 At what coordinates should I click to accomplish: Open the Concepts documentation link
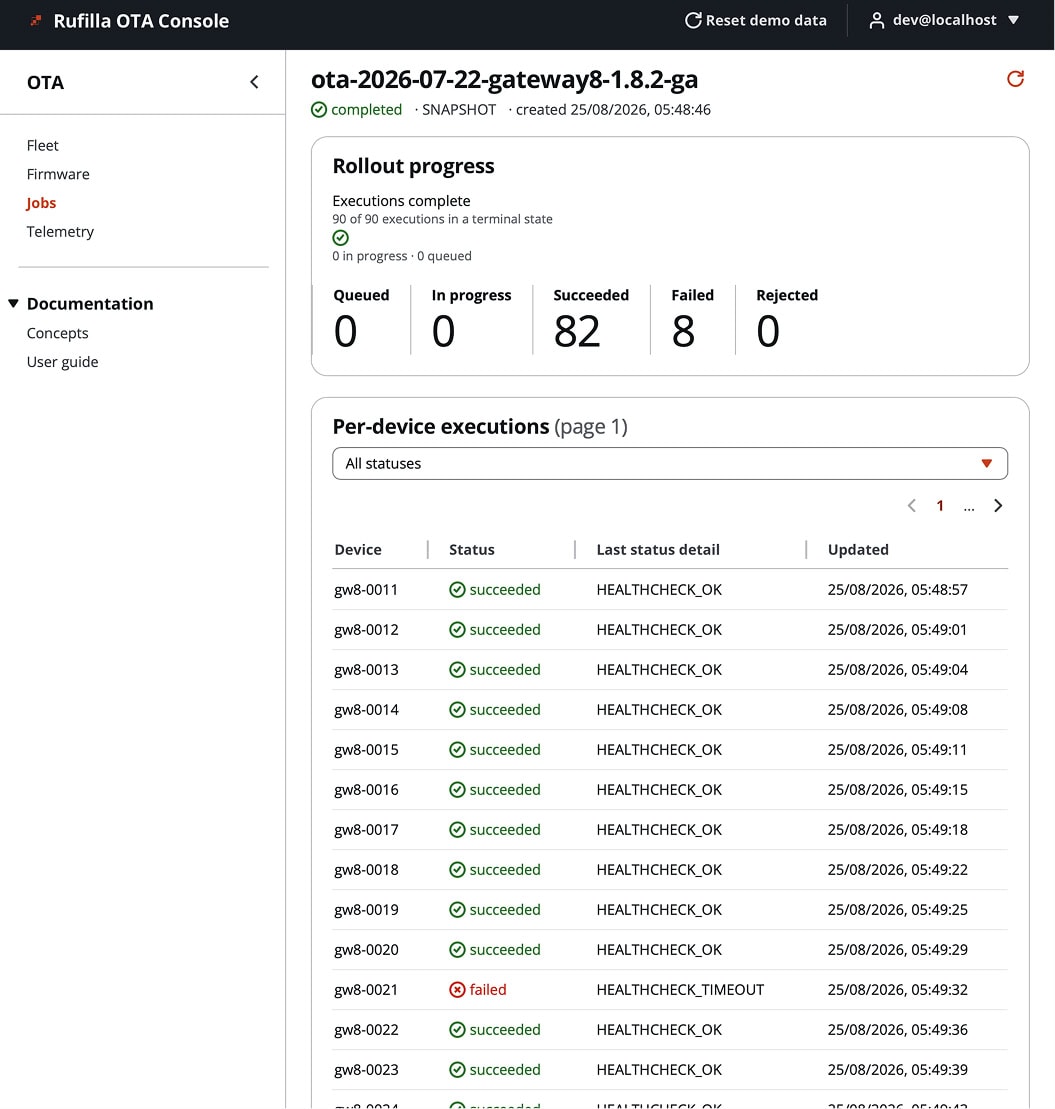(57, 333)
